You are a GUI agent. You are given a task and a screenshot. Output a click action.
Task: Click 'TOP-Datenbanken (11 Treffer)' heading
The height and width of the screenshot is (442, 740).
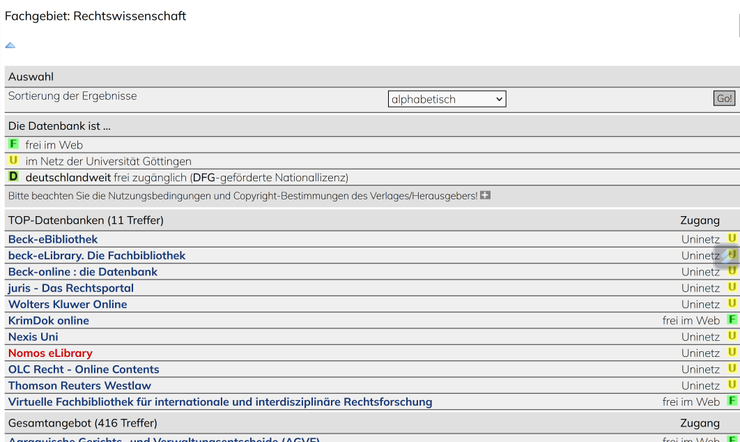point(86,220)
